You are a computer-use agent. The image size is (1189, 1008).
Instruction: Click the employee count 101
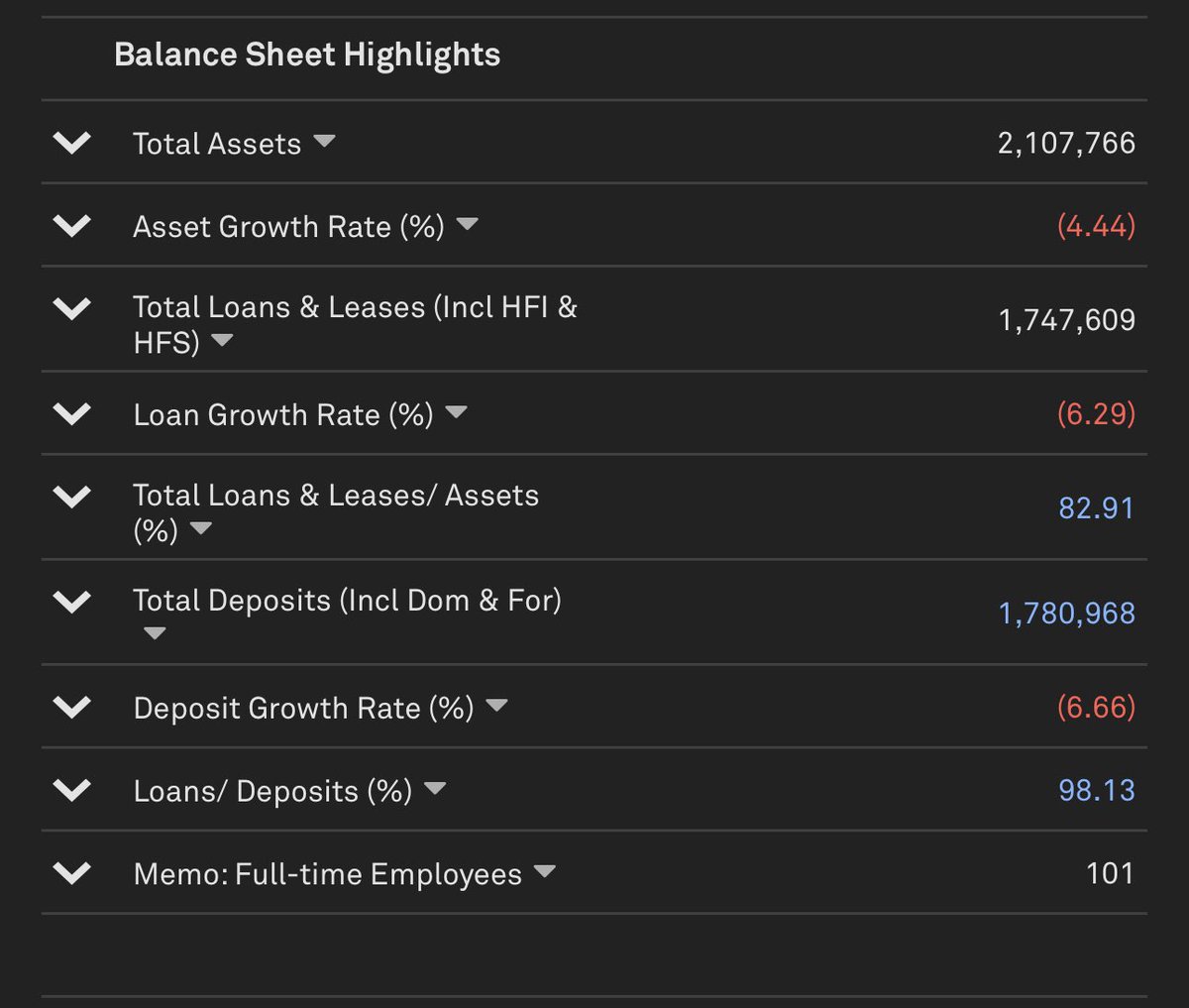coord(1110,873)
